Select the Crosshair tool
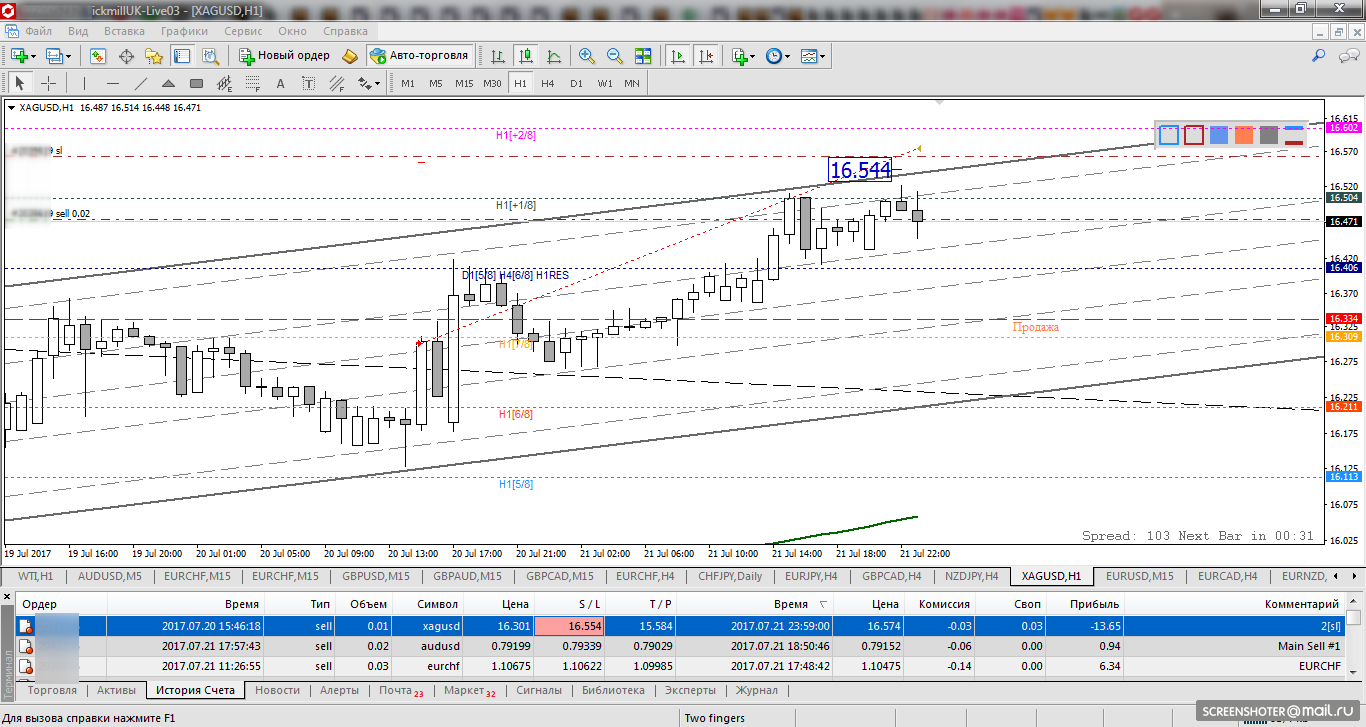Screen dimensions: 1366x727 pos(48,83)
